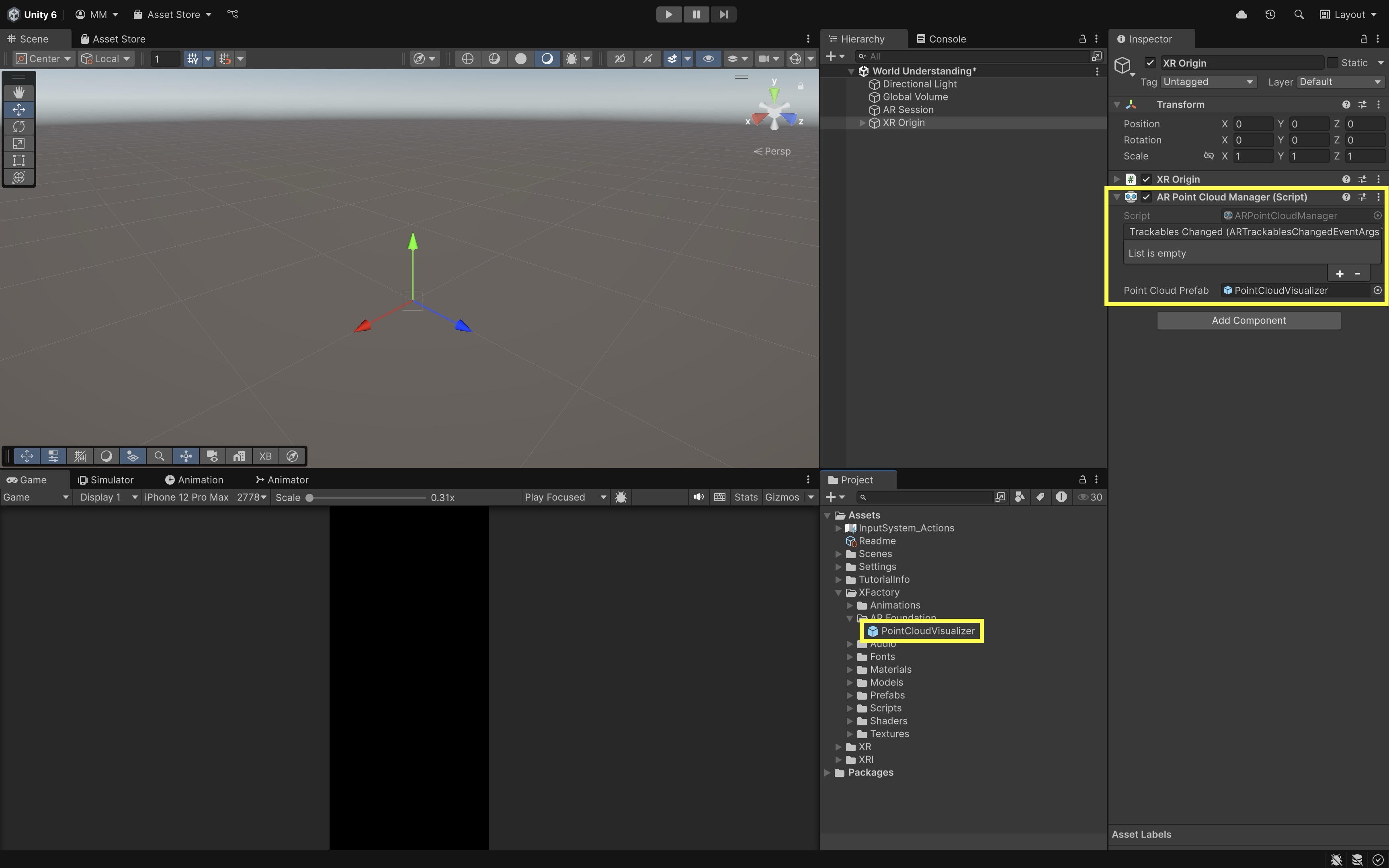Enable the Static checkbox
Screen dimensions: 1389x868
[1333, 63]
